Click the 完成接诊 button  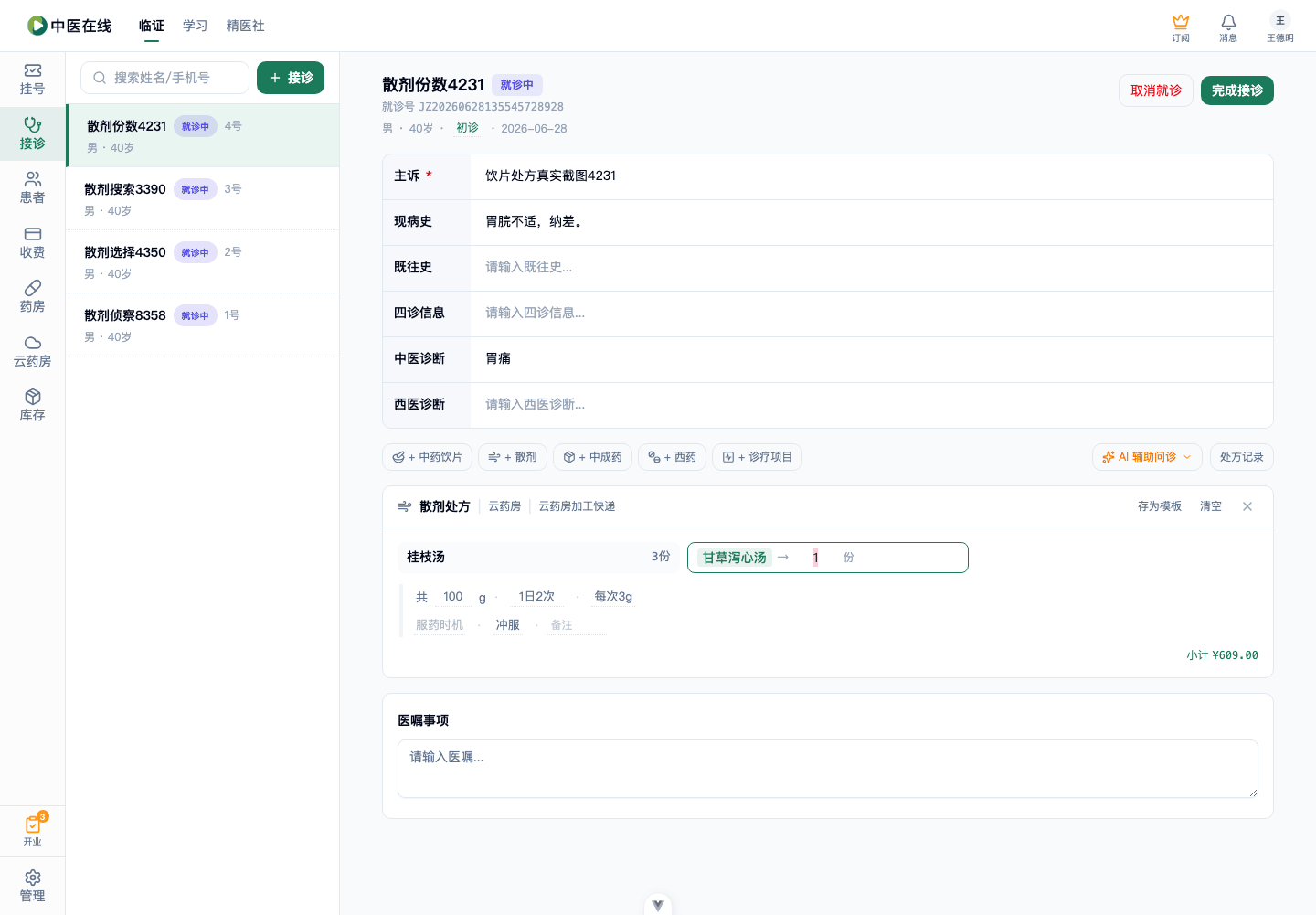1237,90
